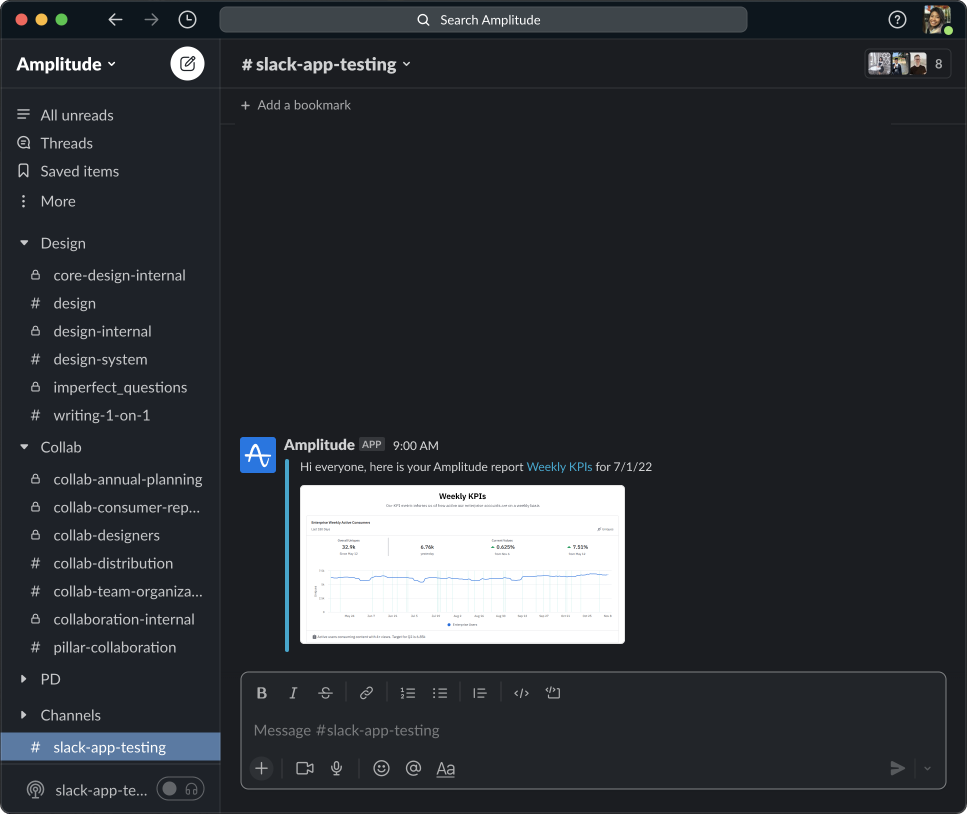Screen dimensions: 967x814
Task: Toggle the huddle switch for slack-app-testing
Action: click(180, 789)
